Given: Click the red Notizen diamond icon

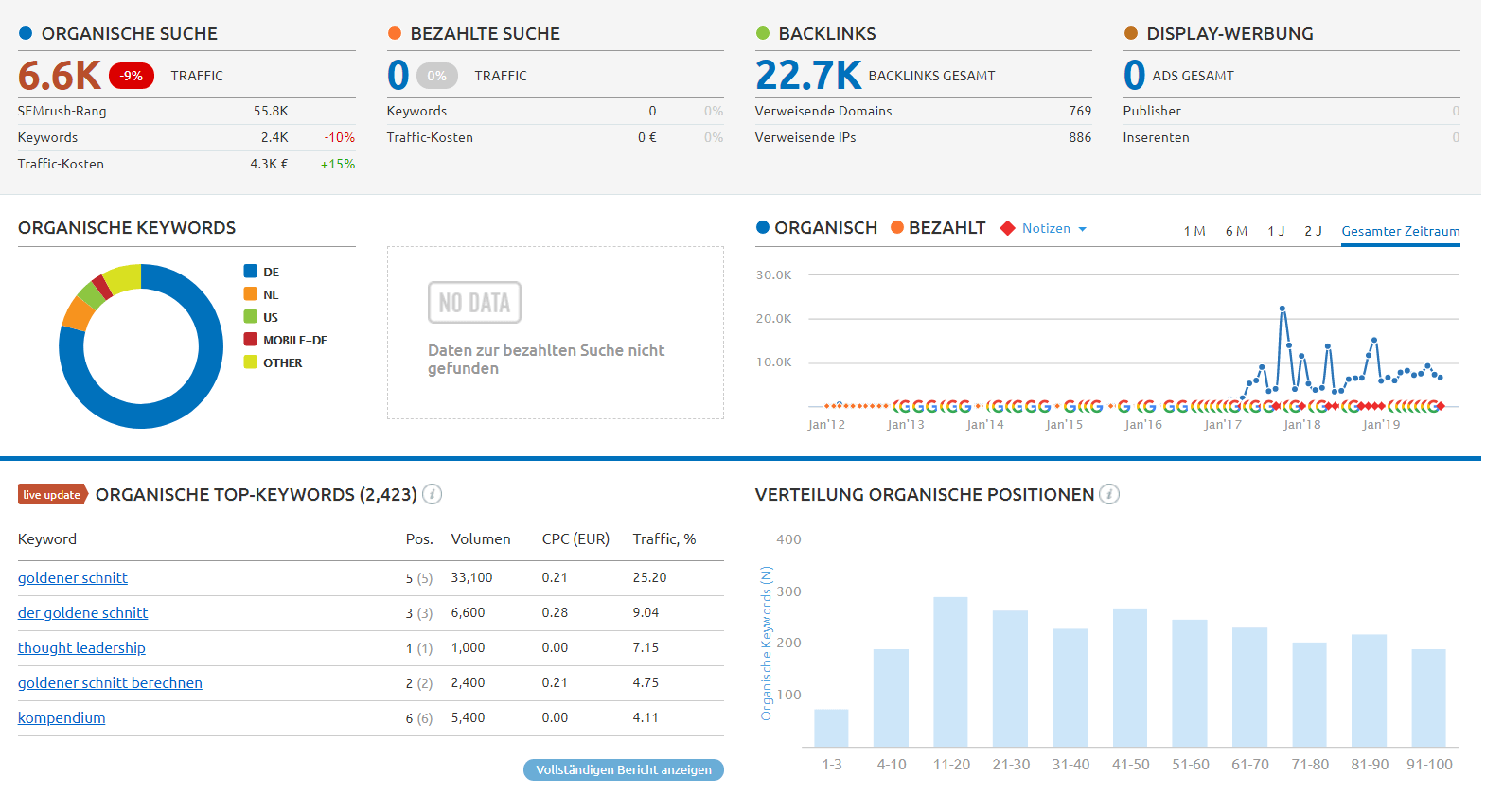Looking at the screenshot, I should [1008, 228].
